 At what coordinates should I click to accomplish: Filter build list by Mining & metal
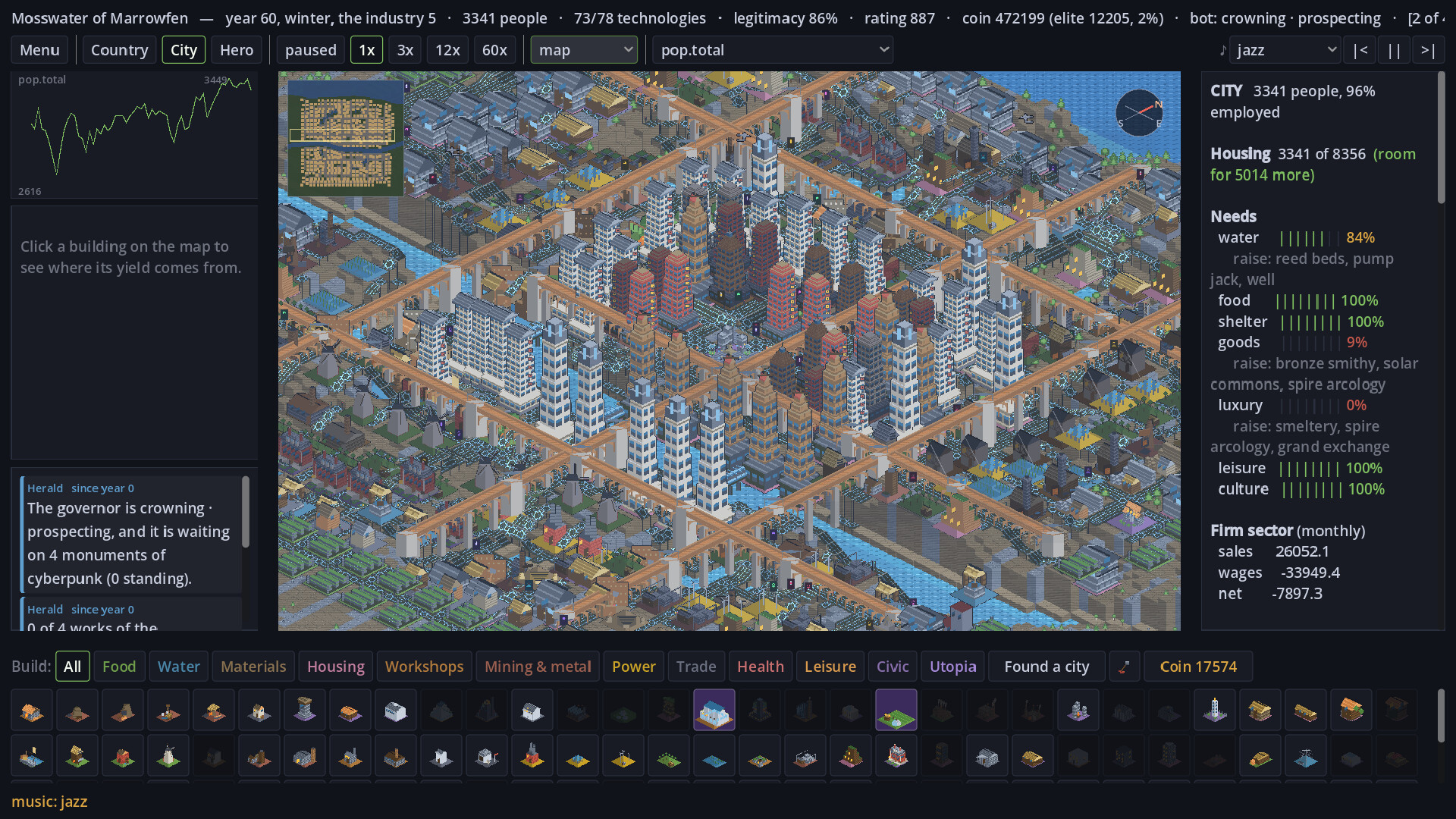coord(538,667)
